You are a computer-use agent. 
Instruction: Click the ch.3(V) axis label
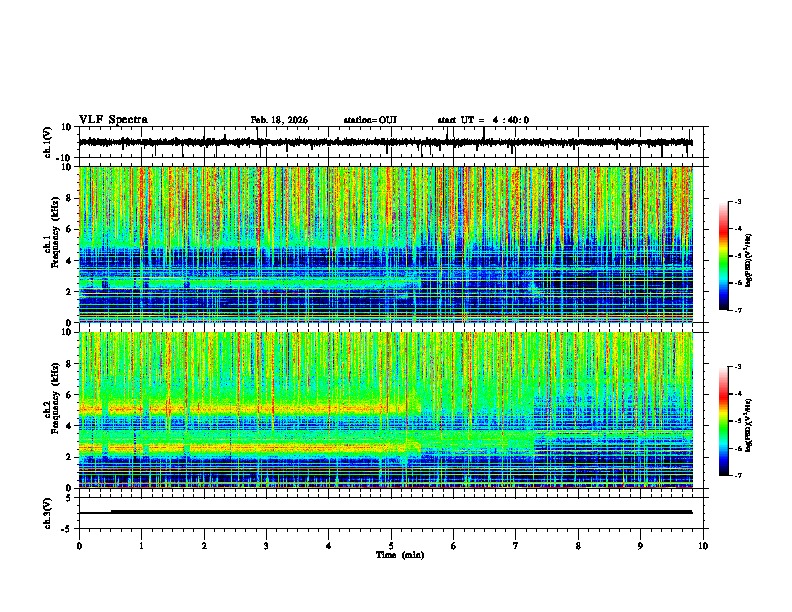pyautogui.click(x=48, y=513)
